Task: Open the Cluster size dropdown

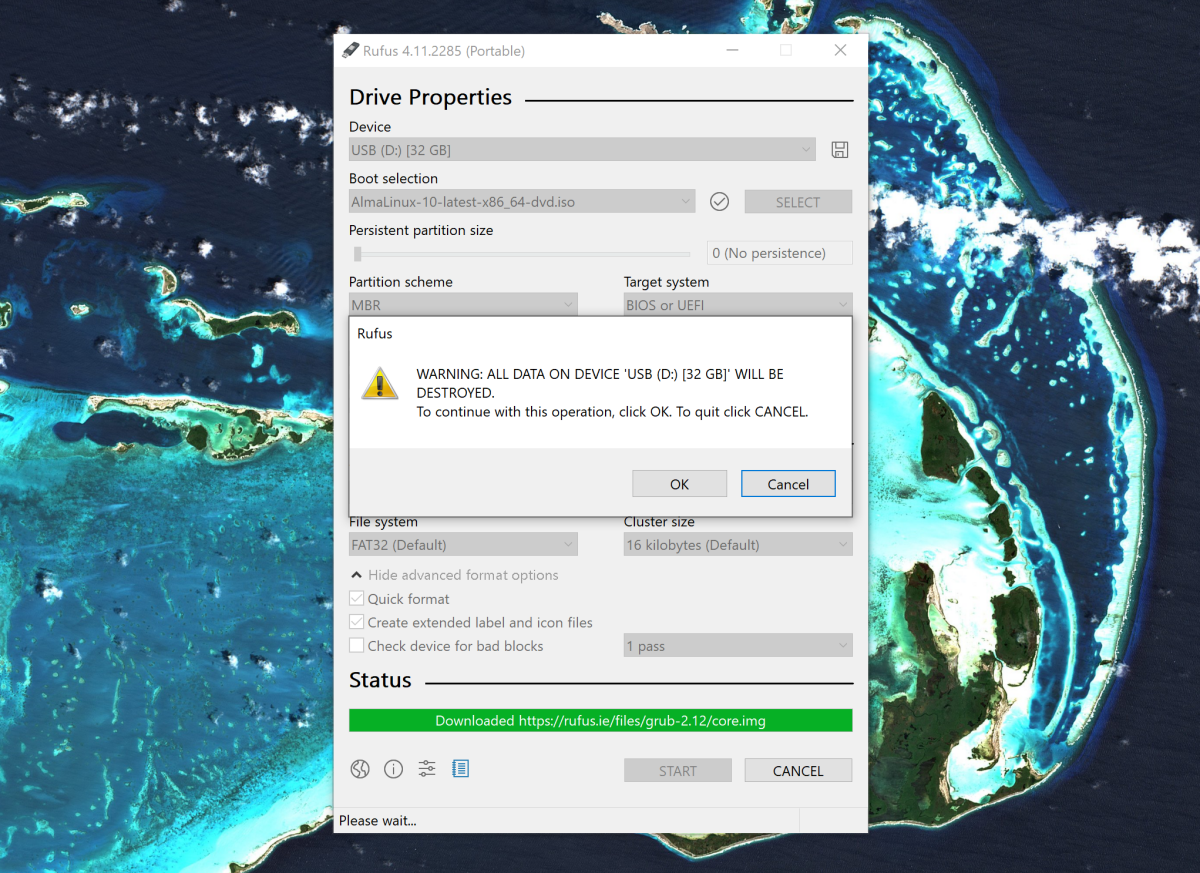Action: 737,545
